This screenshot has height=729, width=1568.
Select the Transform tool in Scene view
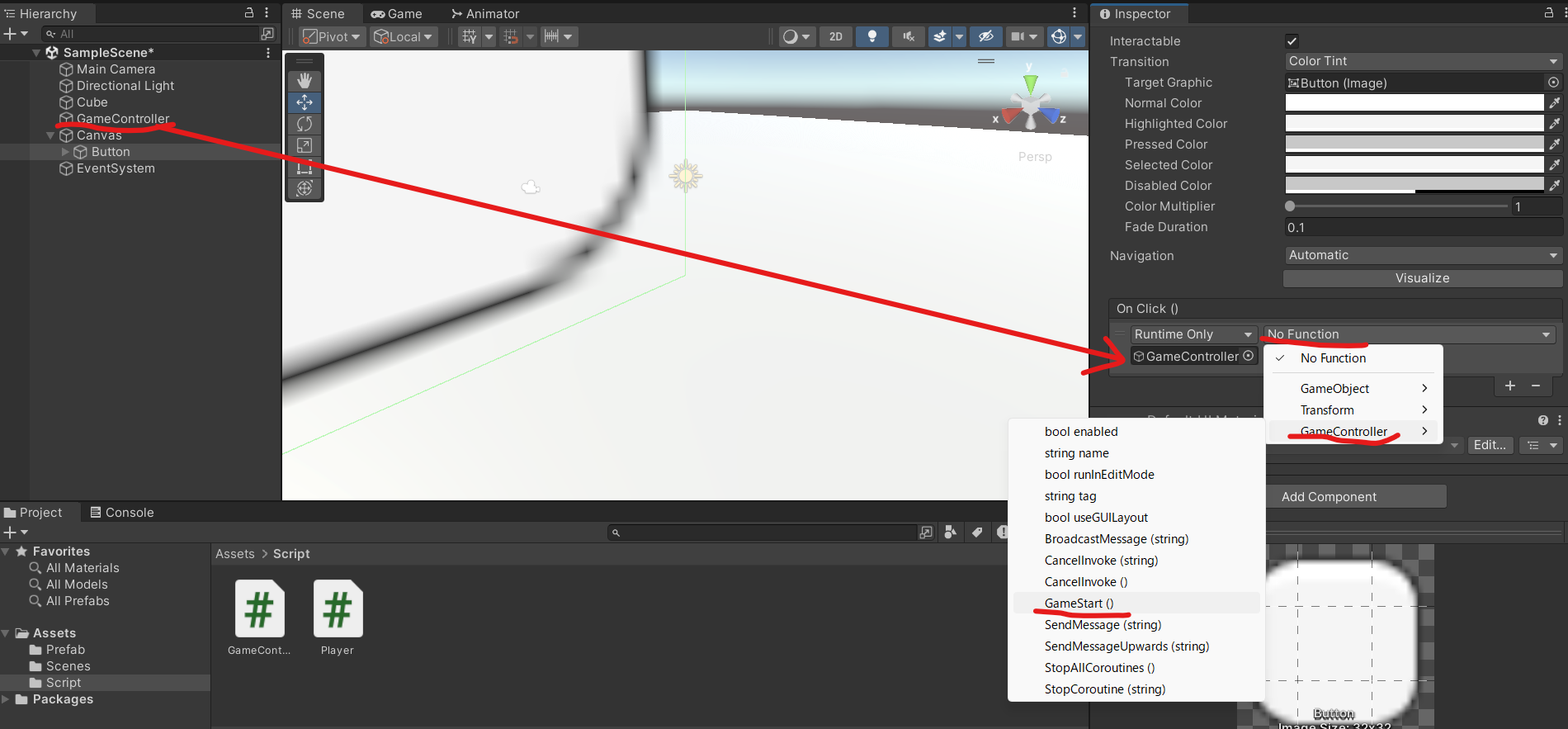coord(305,188)
